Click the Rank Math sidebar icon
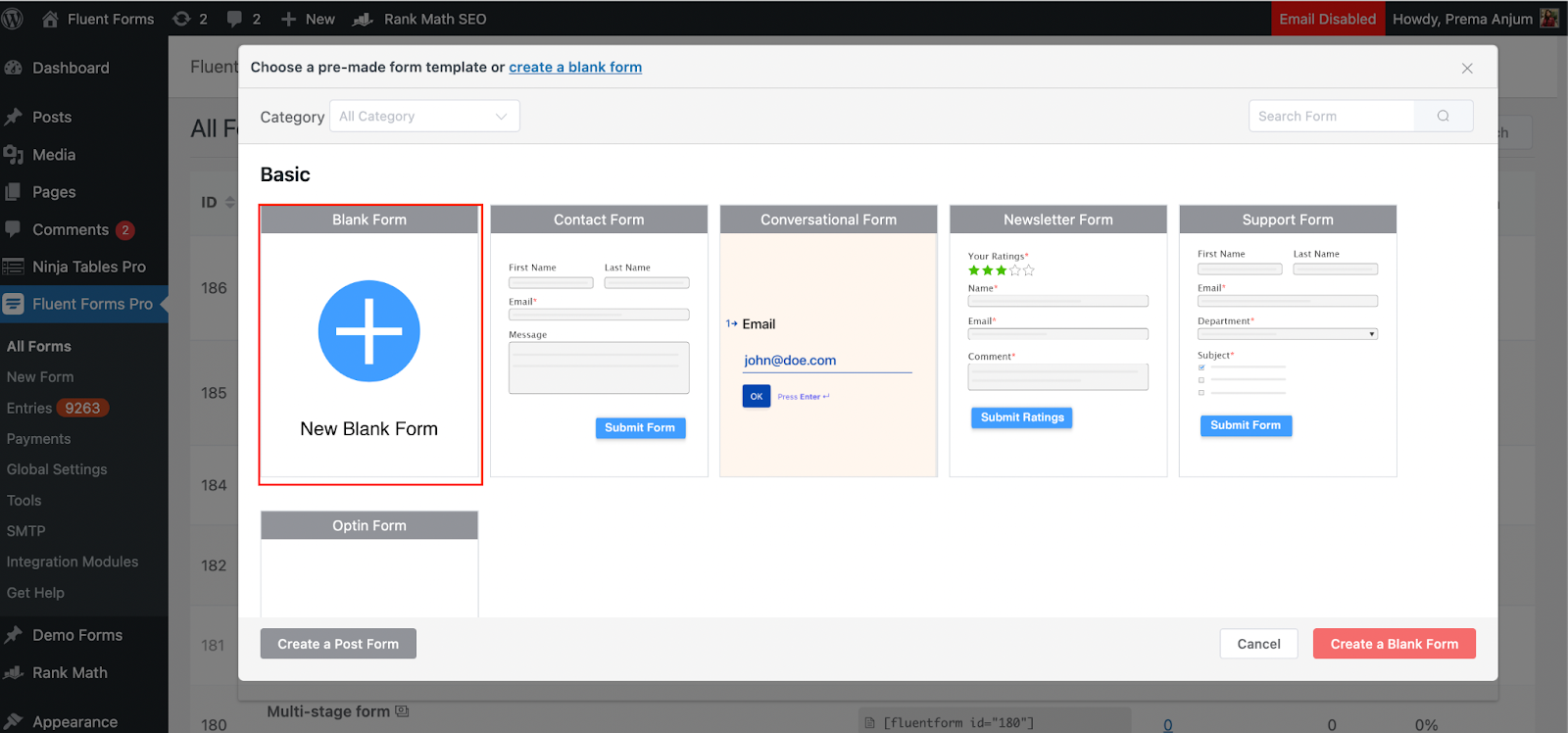The image size is (1568, 733). [x=14, y=672]
